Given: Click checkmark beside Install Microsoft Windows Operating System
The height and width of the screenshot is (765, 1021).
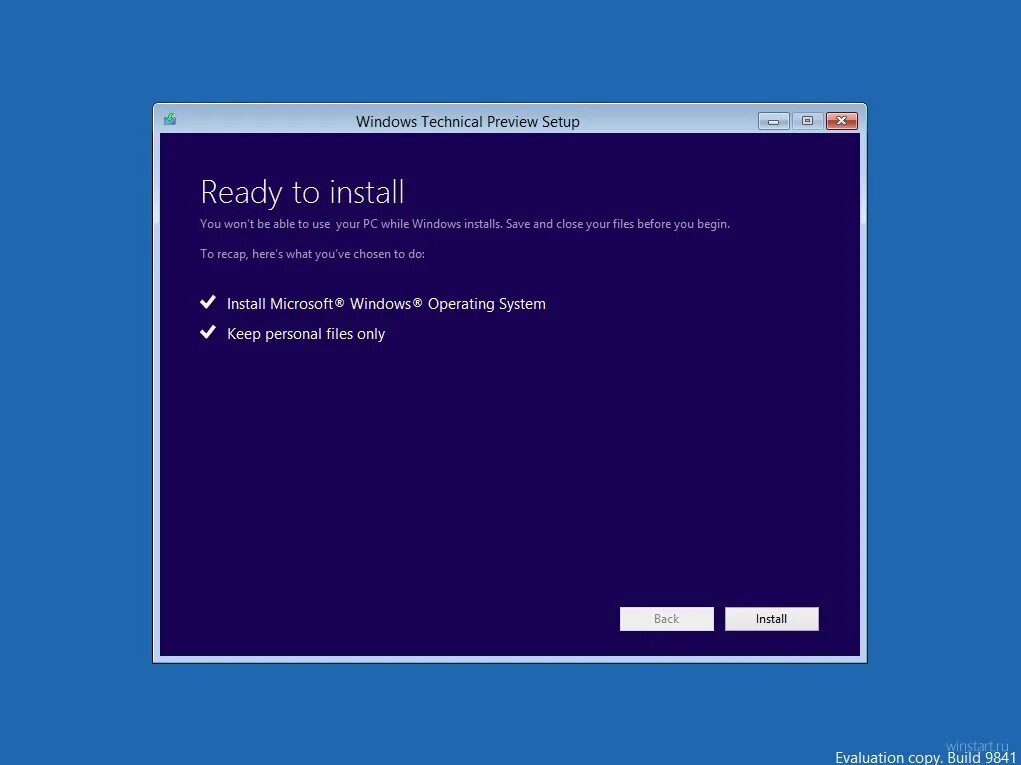Looking at the screenshot, I should pyautogui.click(x=208, y=302).
